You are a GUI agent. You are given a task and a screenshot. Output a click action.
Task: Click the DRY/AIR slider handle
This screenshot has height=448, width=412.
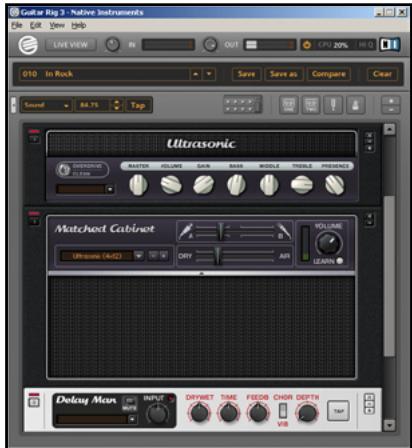[x=217, y=256]
